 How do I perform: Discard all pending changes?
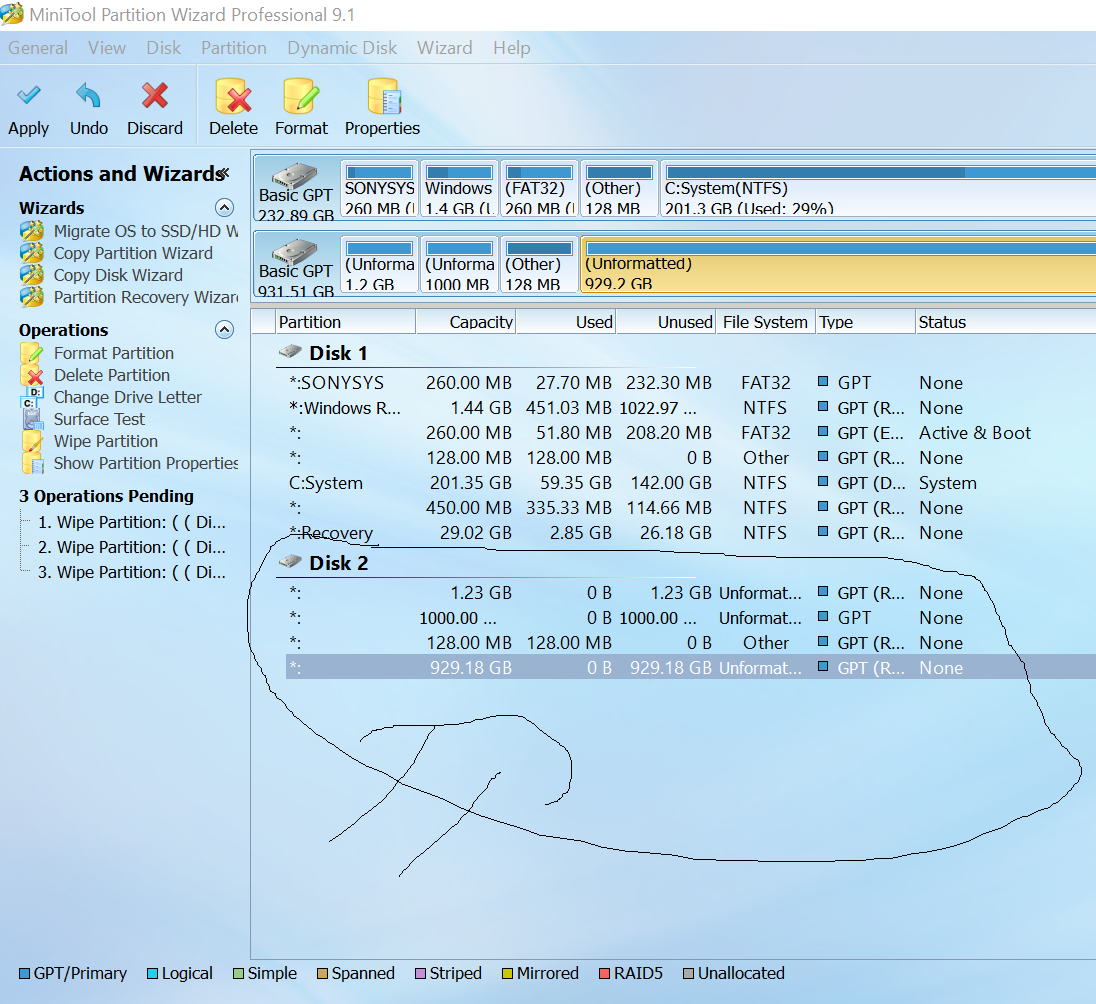tap(154, 110)
